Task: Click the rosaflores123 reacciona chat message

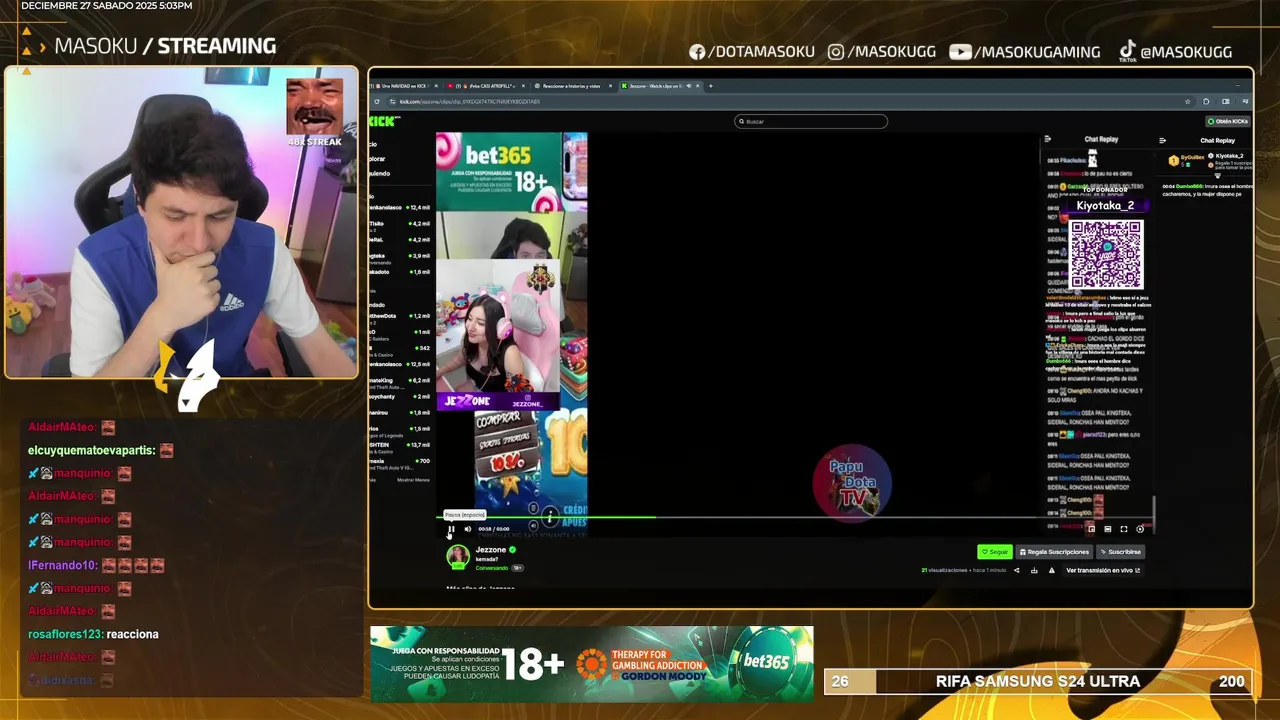Action: tap(93, 634)
